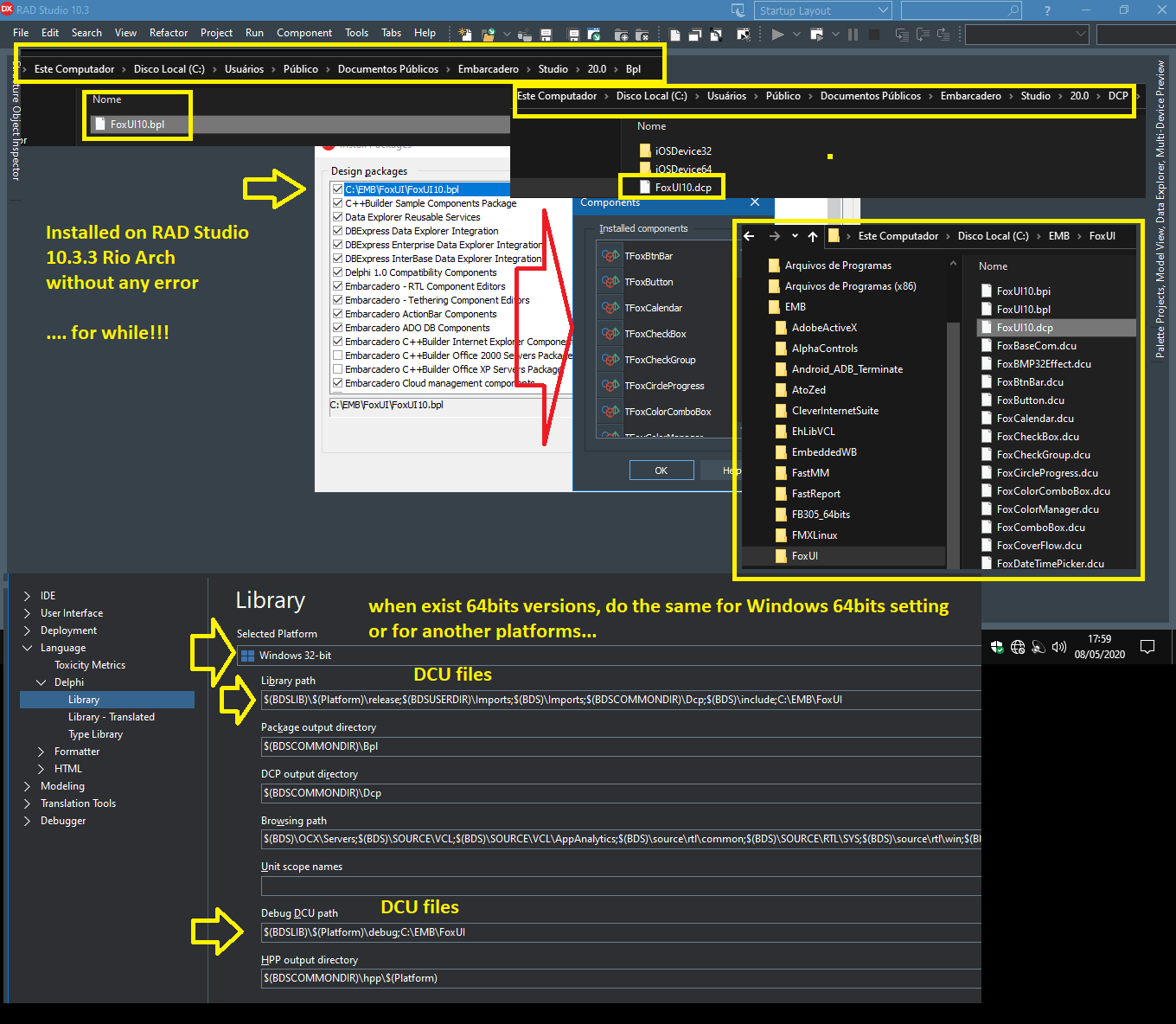Click the TFoxCalendar component icon
The height and width of the screenshot is (1024, 1176).
610,308
